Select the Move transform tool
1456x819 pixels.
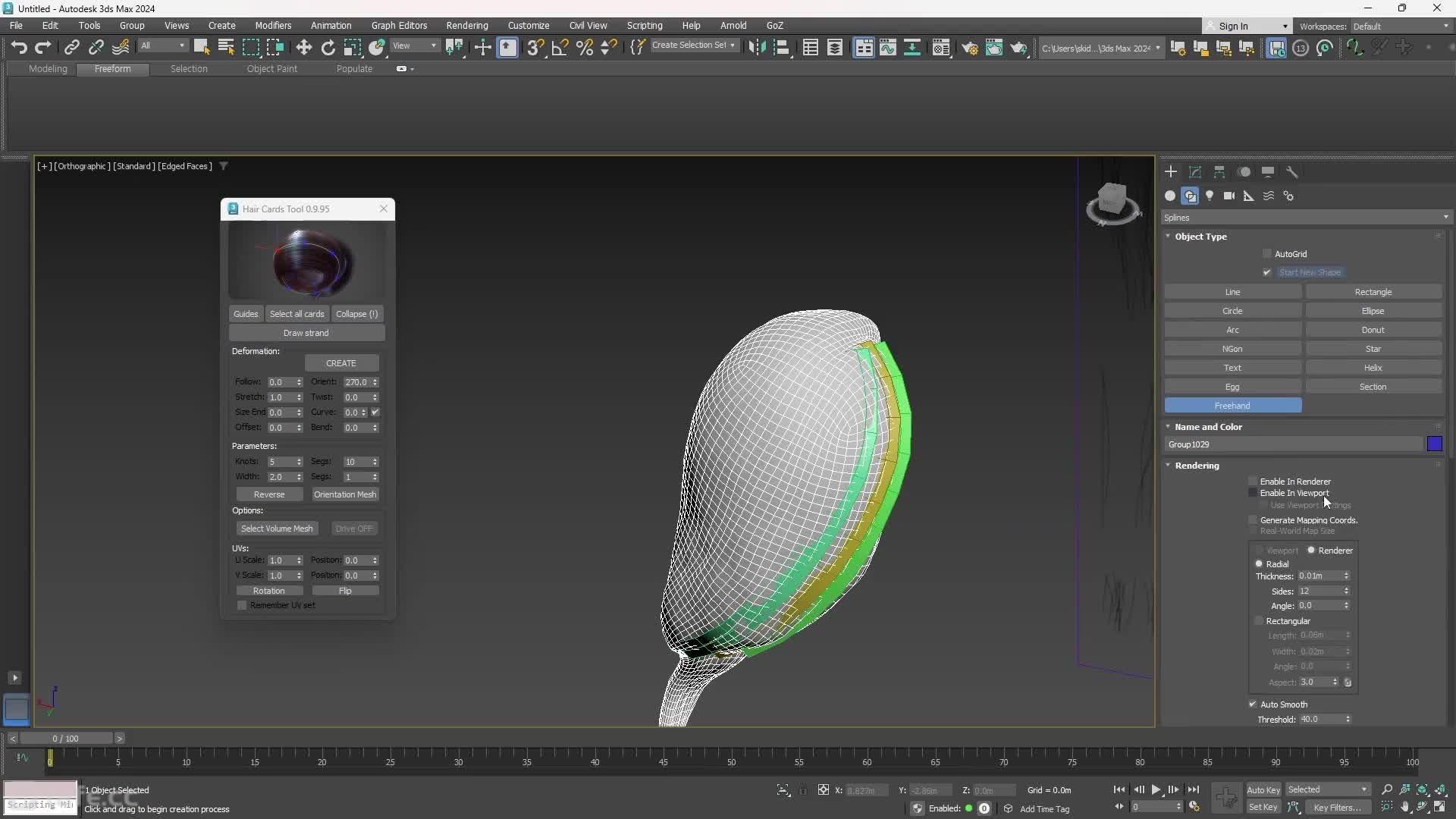click(303, 48)
